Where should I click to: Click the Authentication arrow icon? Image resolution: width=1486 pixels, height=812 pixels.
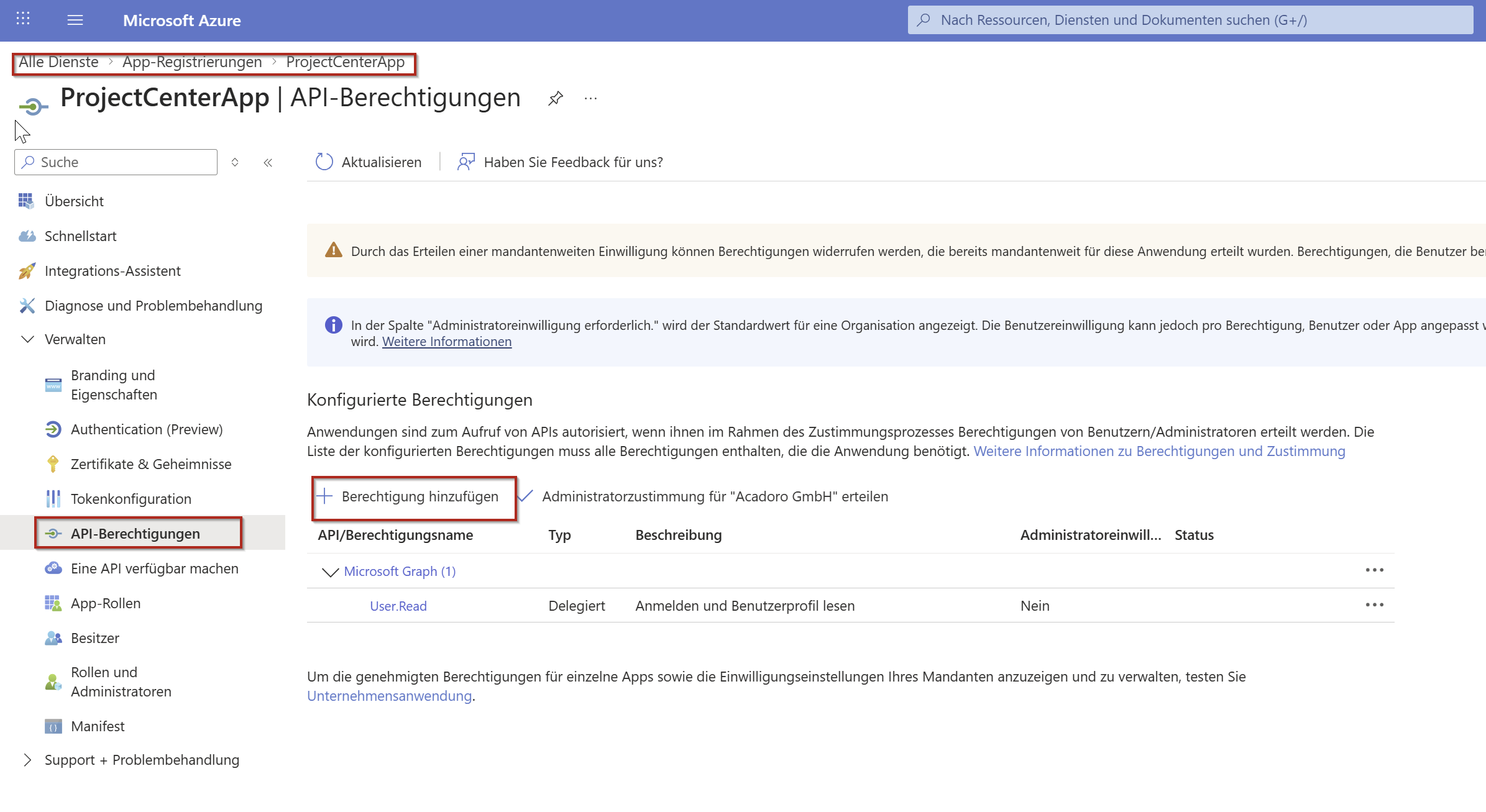pos(53,429)
